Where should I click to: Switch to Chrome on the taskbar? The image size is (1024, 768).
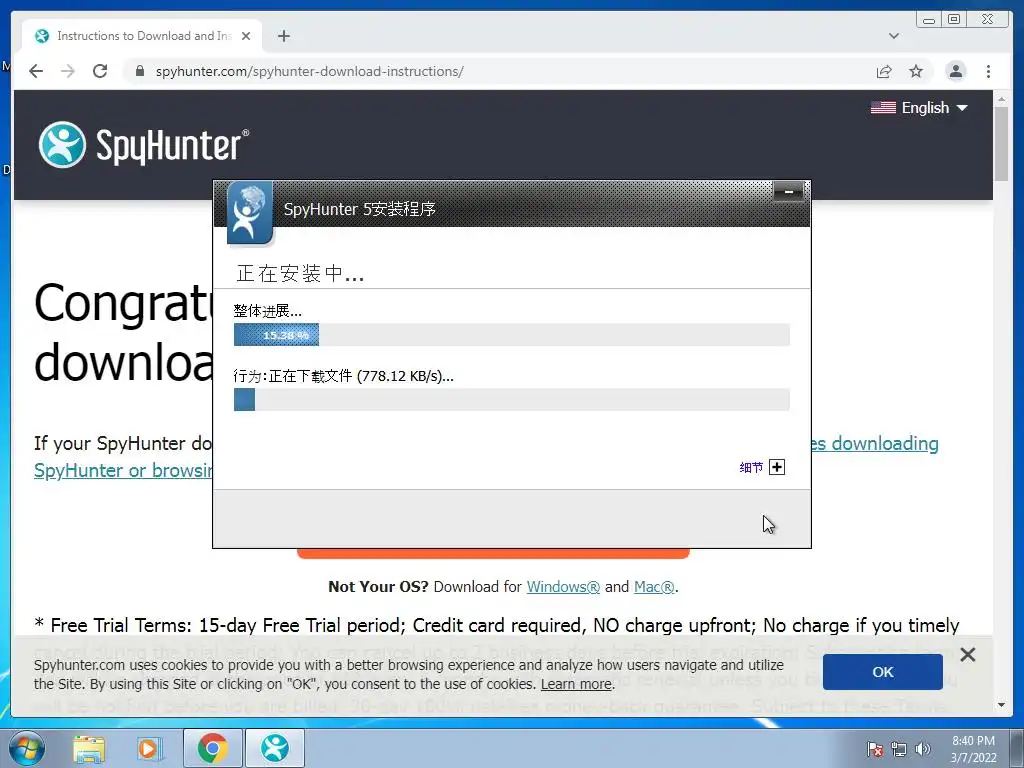point(213,748)
